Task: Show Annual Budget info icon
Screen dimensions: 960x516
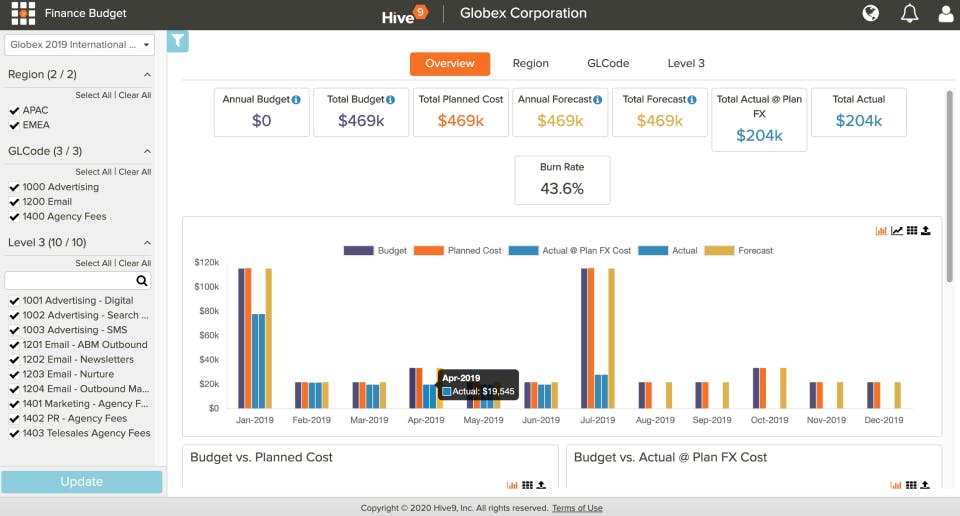Action: coord(296,99)
